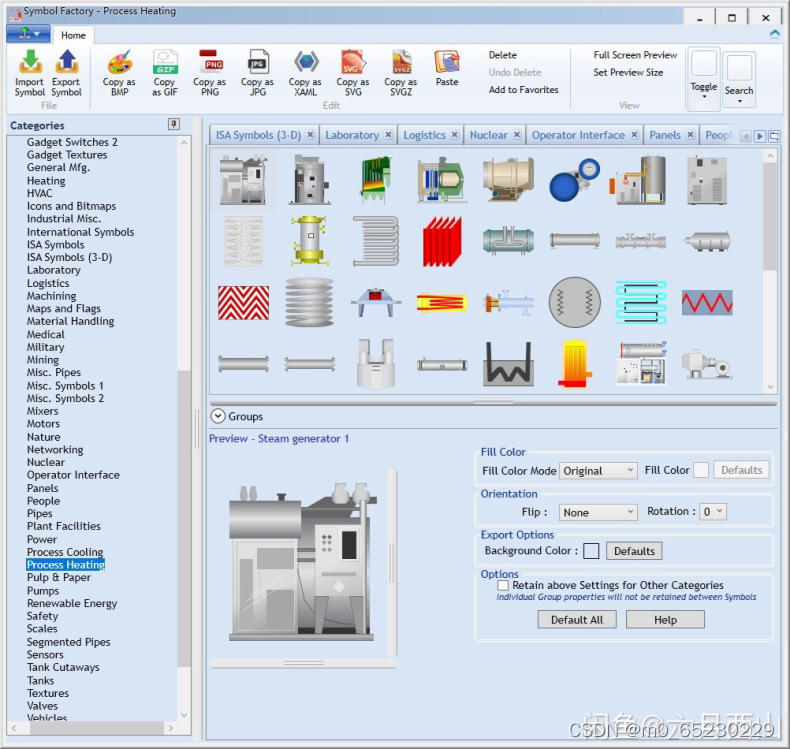The image size is (790, 749).
Task: Select the HVAC category
Action: point(39,193)
